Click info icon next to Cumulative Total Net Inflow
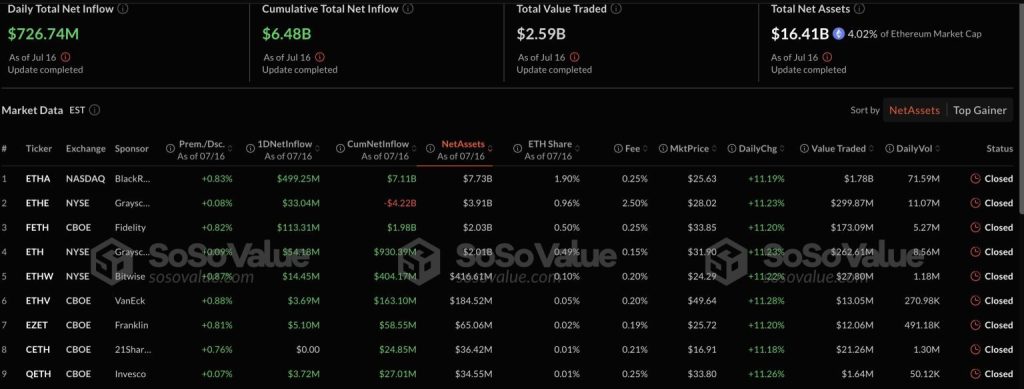1024x389 pixels. click(x=408, y=9)
